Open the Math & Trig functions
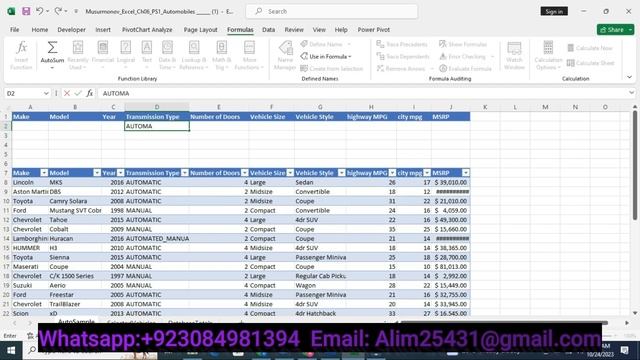Image resolution: width=640 pixels, height=360 pixels. click(x=221, y=55)
